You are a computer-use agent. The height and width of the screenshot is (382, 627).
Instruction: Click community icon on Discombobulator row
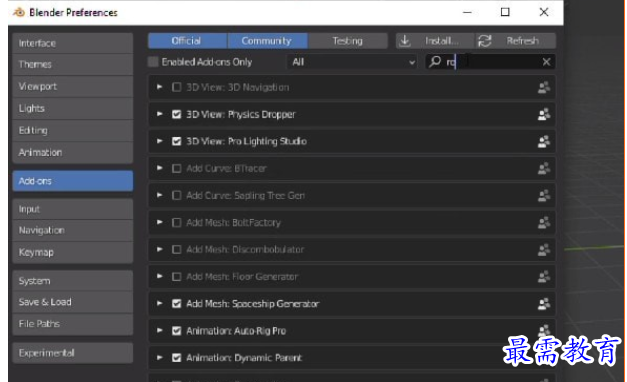pos(544,250)
